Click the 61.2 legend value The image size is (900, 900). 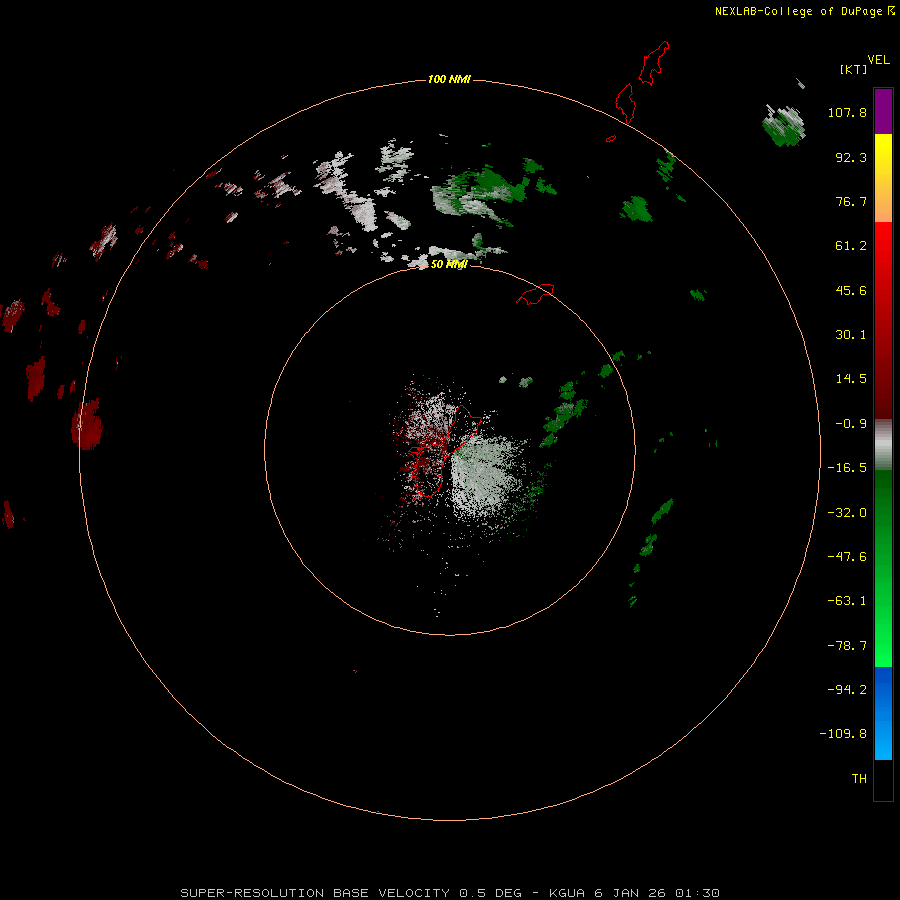point(851,246)
